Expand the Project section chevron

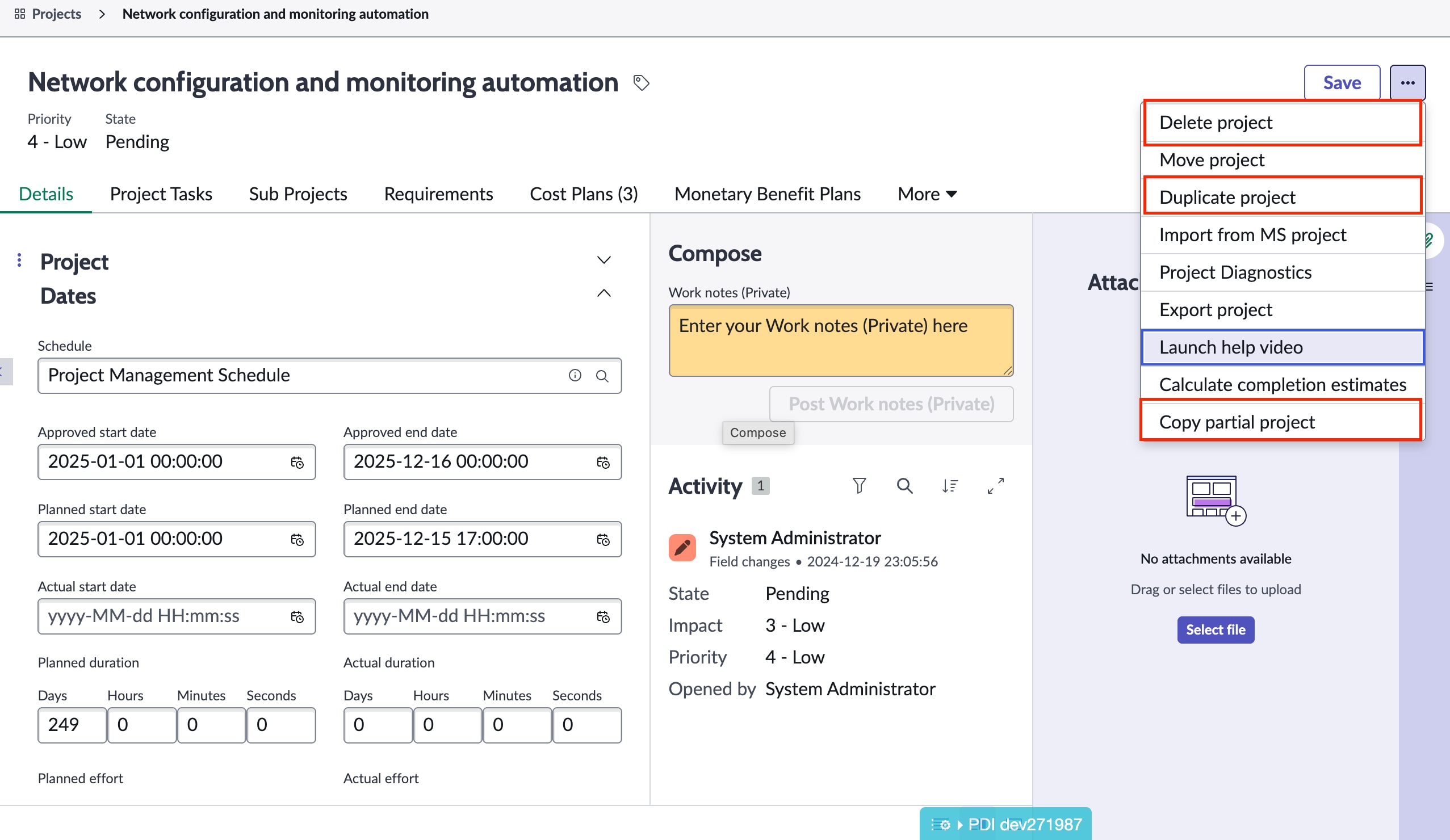point(603,259)
